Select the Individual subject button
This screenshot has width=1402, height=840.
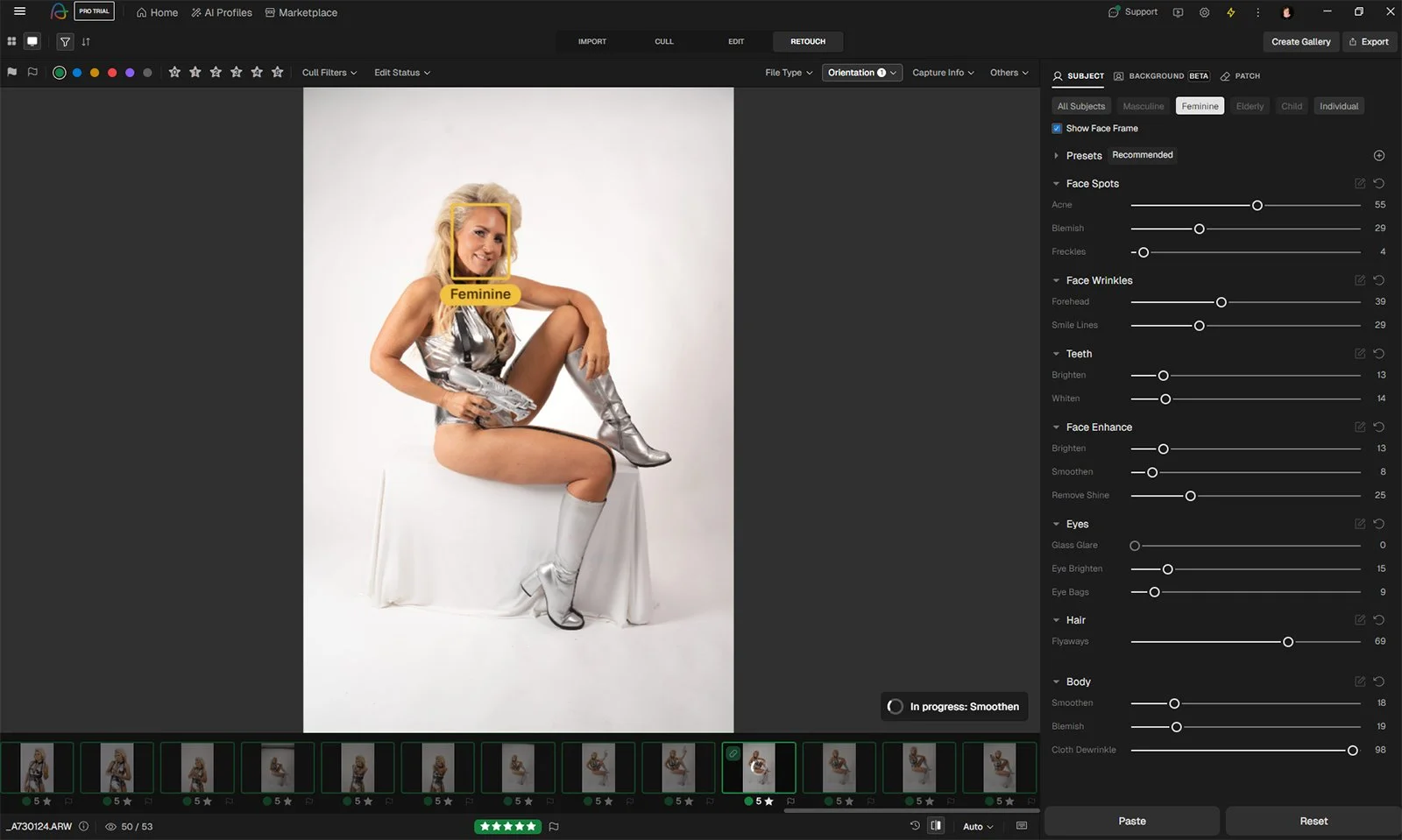tap(1339, 106)
